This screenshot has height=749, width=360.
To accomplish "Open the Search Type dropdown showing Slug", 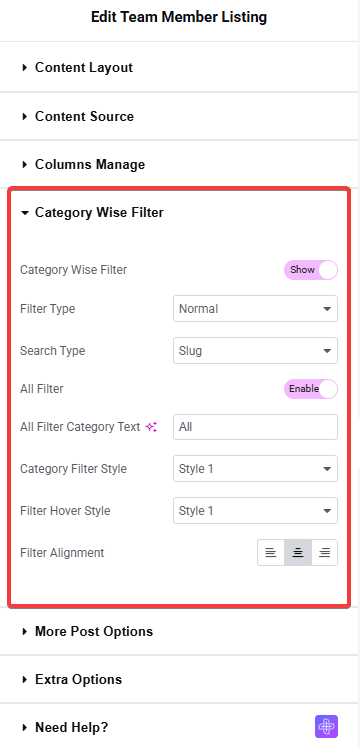I will [255, 351].
